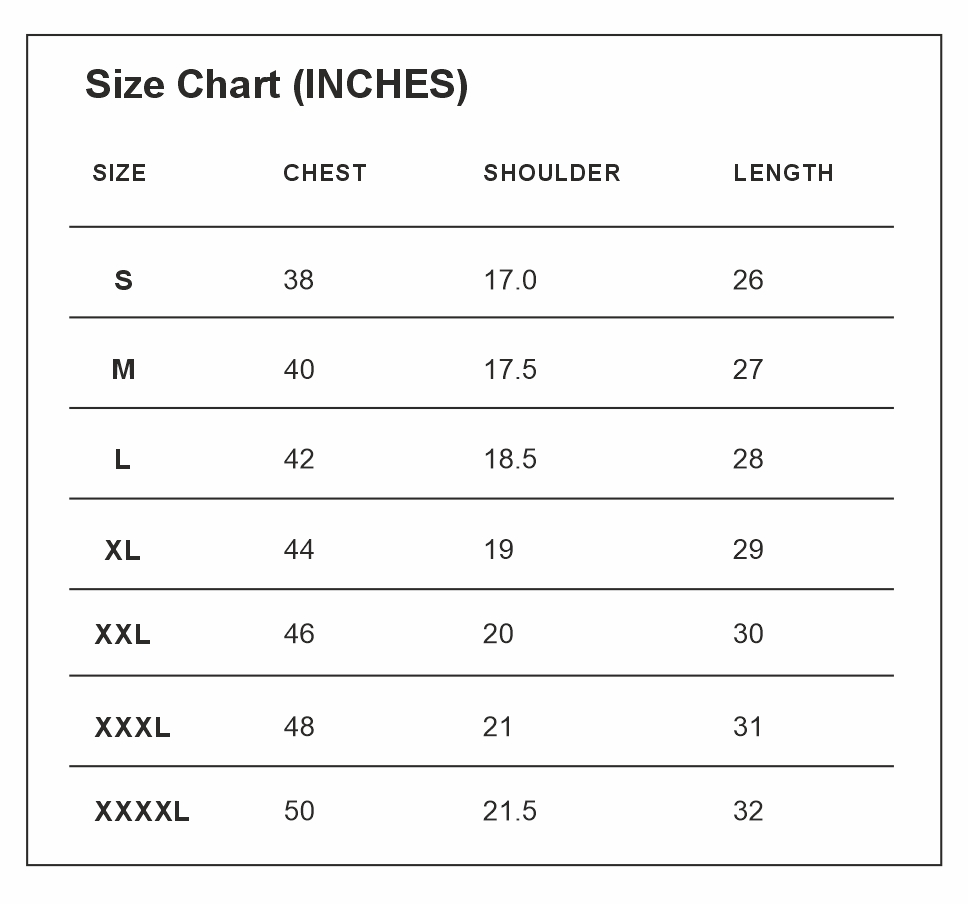Click the XXXL size row label
The width and height of the screenshot is (968, 904).
[x=132, y=727]
